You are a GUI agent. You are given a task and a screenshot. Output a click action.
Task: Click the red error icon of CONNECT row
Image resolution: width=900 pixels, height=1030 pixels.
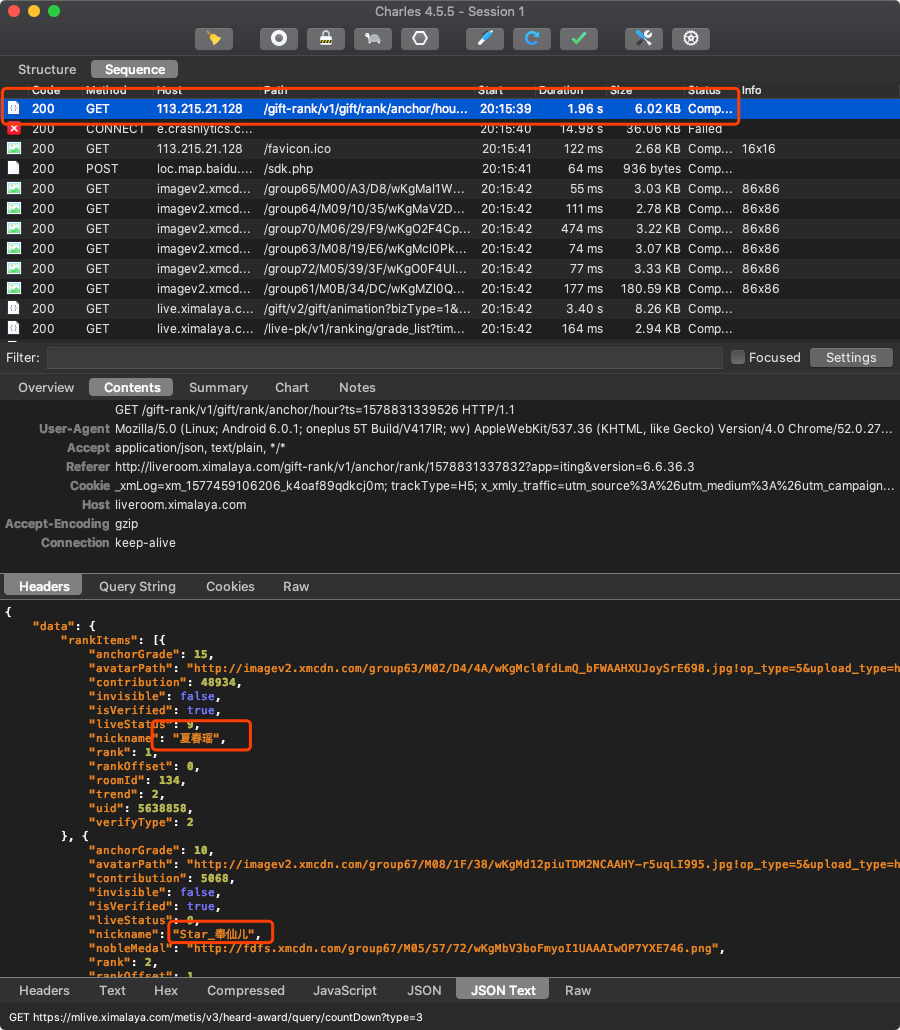14,129
